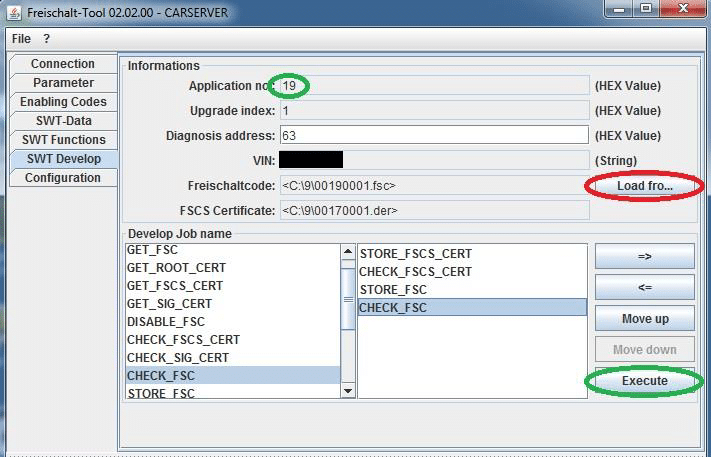The image size is (715, 457).
Task: Select the SWT-Data tab
Action: (63, 121)
